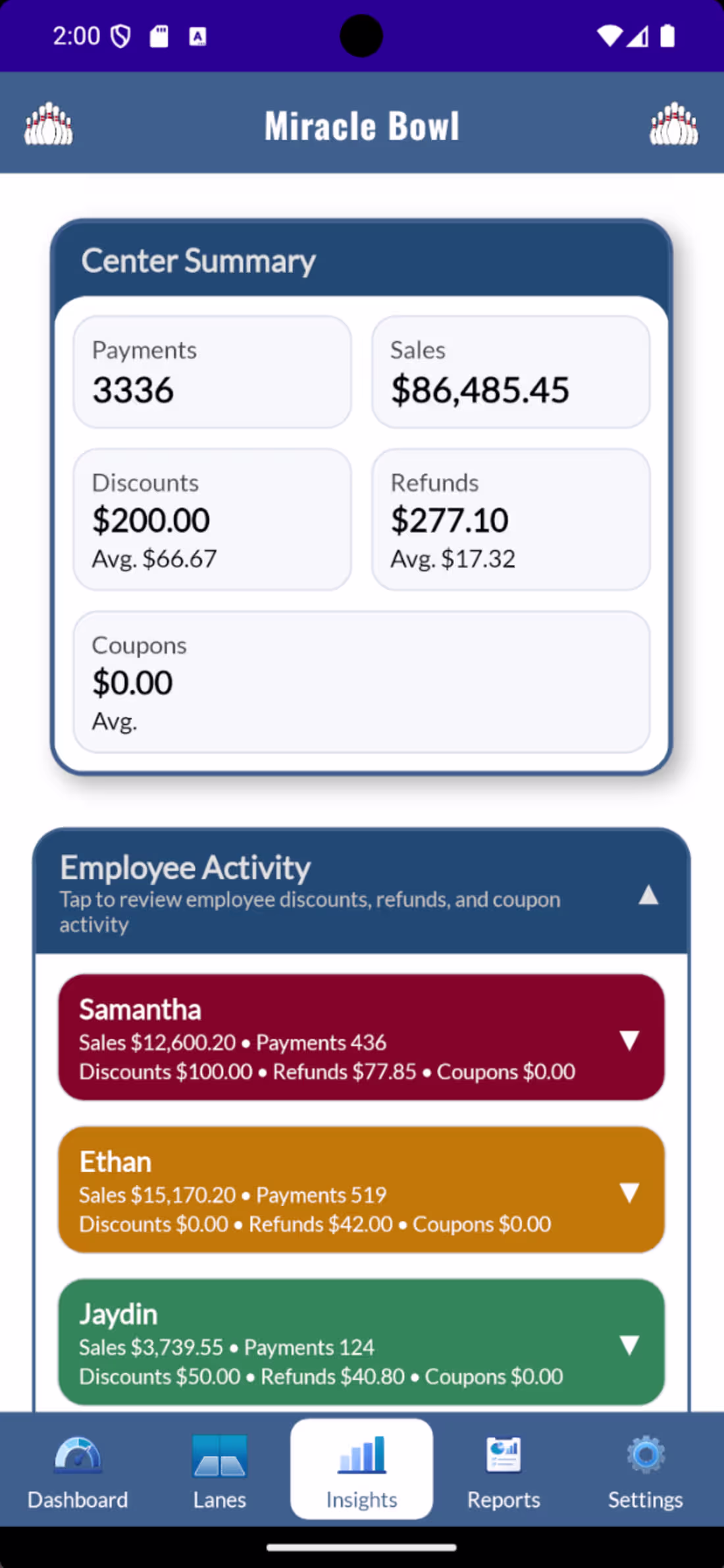Tap the Sales $86,485.45 summary tile
724x1568 pixels.
[x=511, y=372]
